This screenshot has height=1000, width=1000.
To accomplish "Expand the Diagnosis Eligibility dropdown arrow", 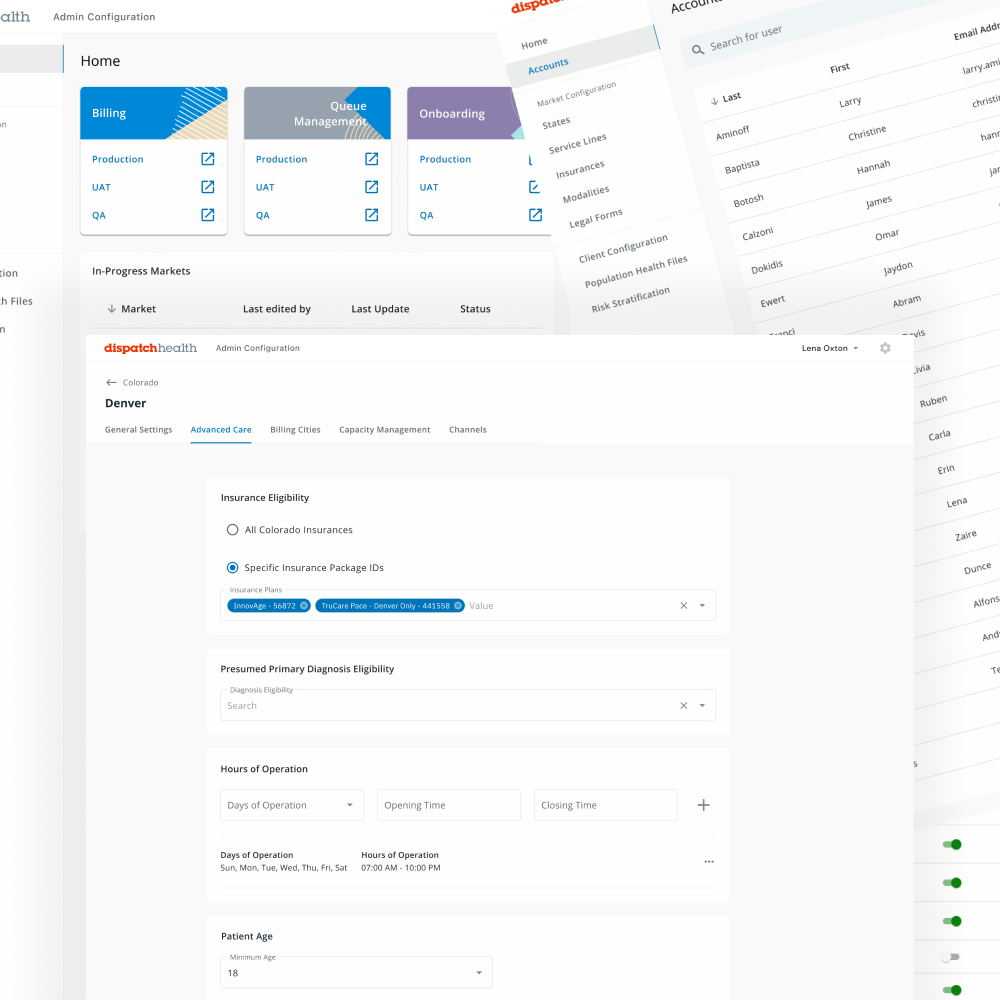I will 702,705.
